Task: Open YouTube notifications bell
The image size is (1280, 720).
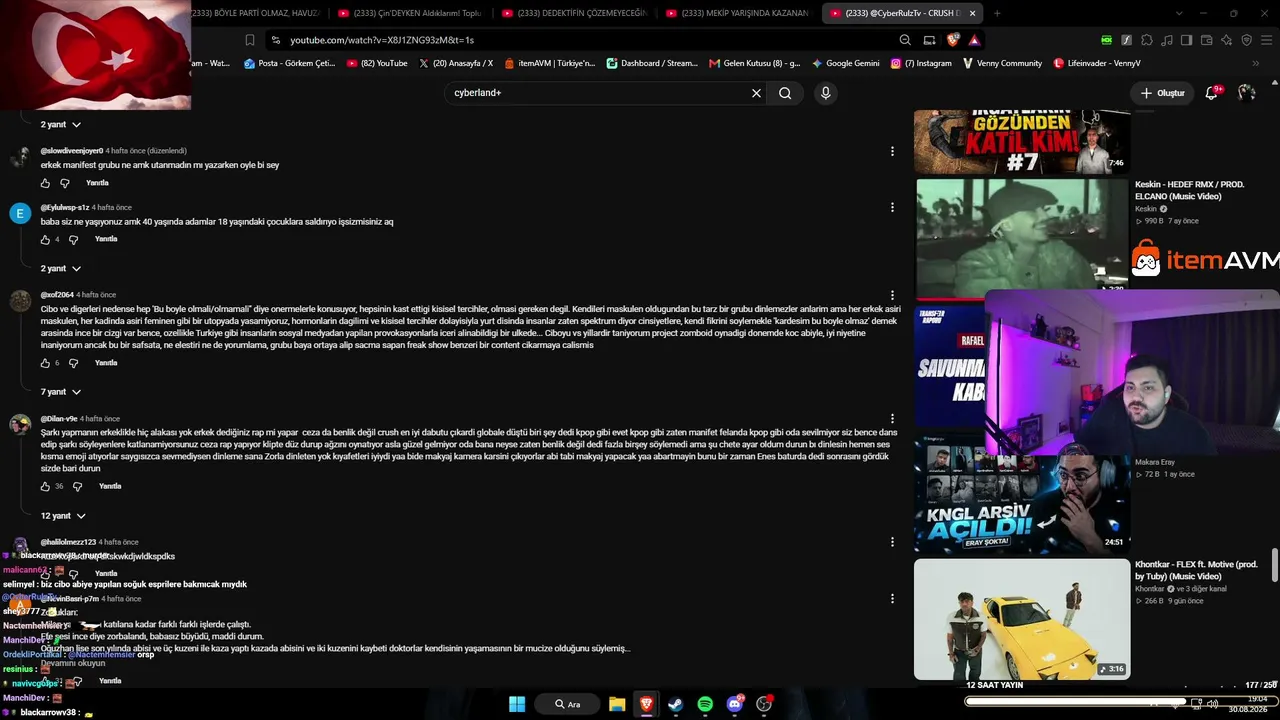Action: [x=1212, y=92]
